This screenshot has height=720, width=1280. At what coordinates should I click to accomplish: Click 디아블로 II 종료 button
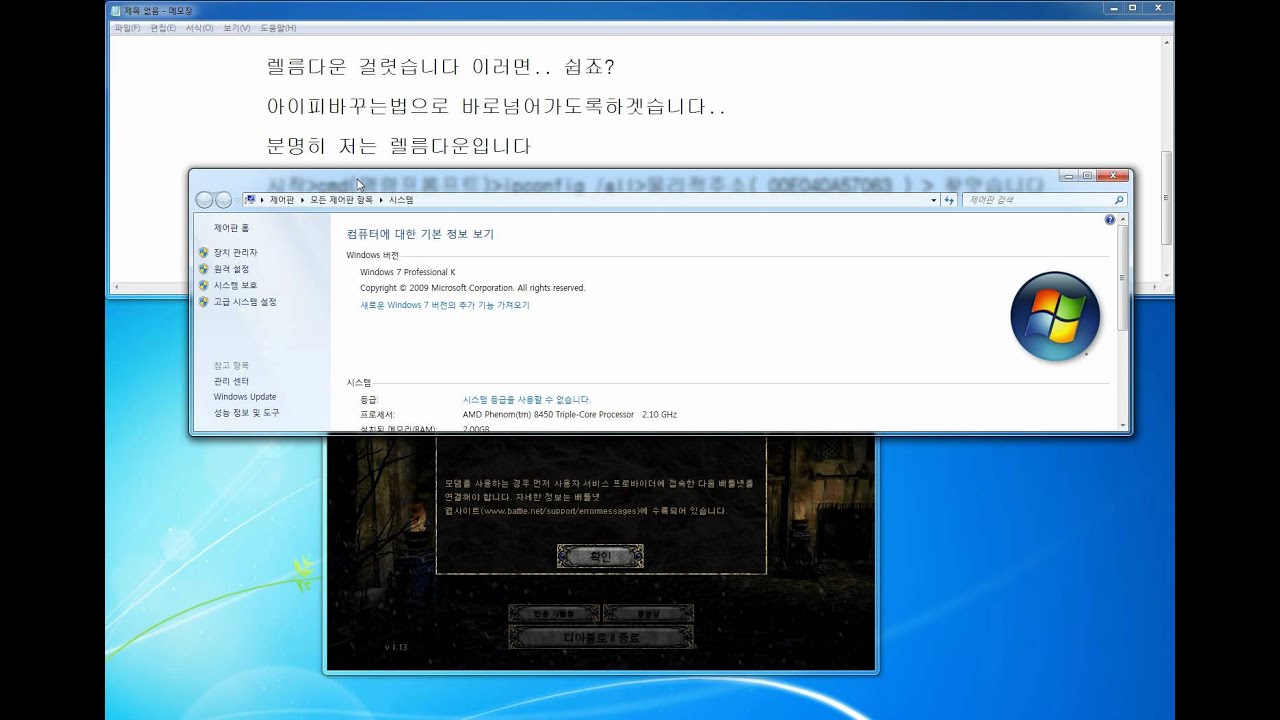click(600, 637)
